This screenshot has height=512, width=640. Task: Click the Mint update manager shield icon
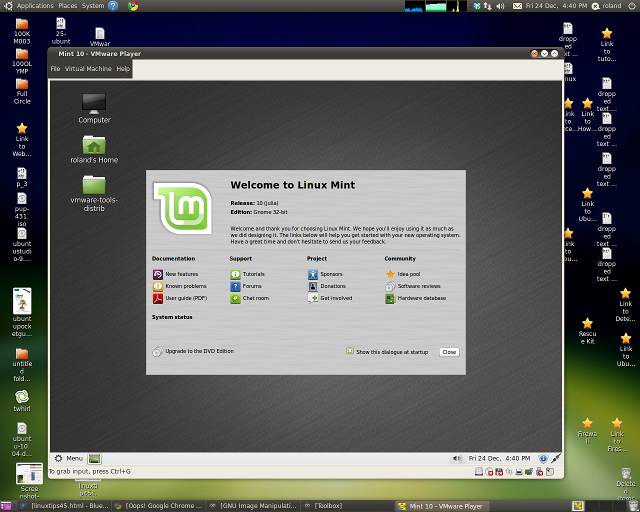point(543,459)
